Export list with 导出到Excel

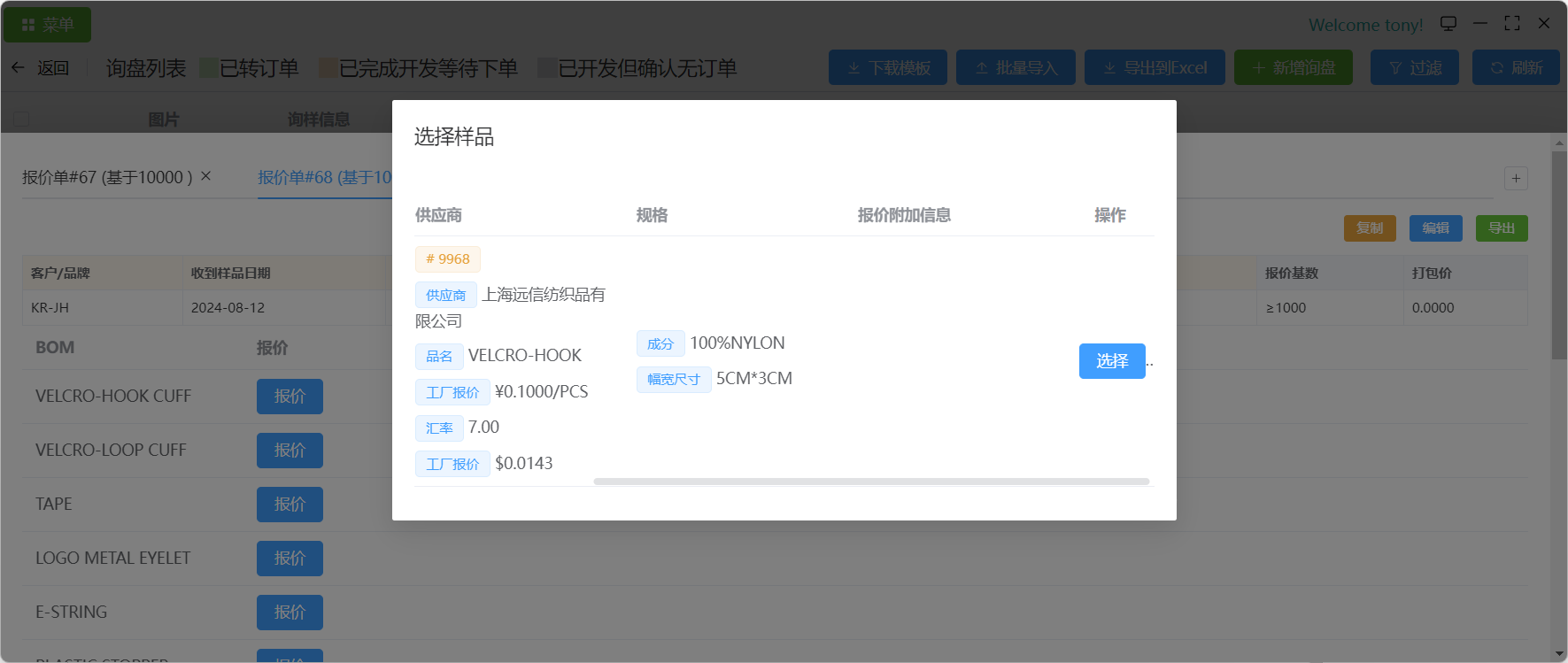tap(1155, 68)
